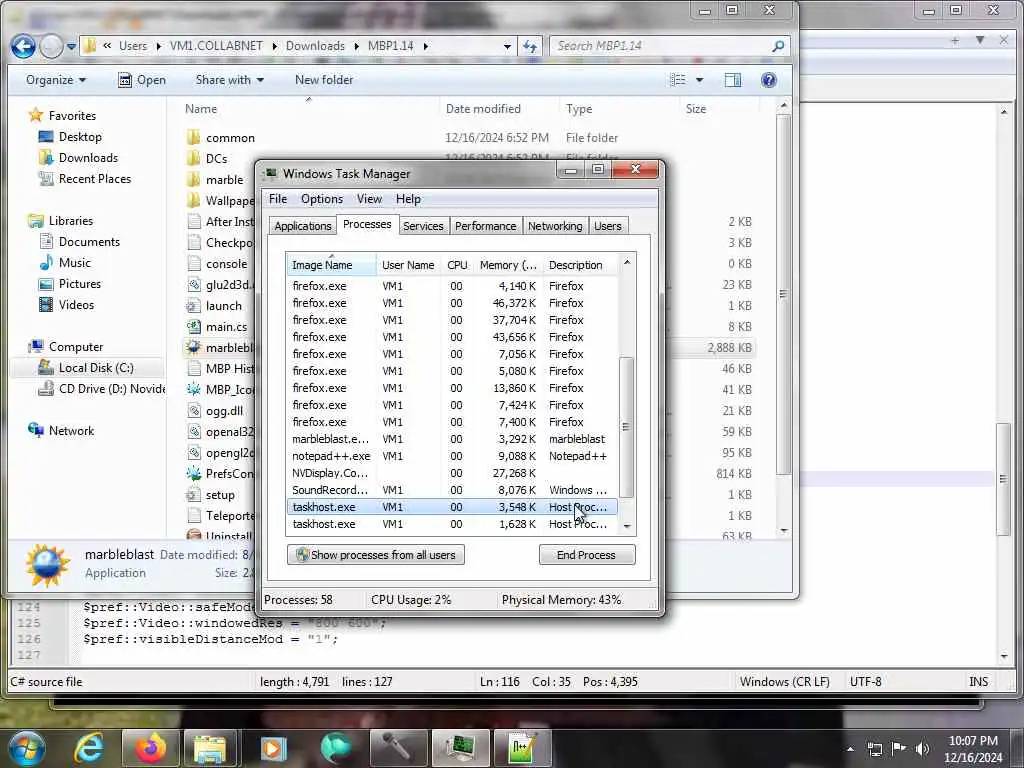Click the Back arrow in Explorer
This screenshot has height=768, width=1024.
[23, 46]
